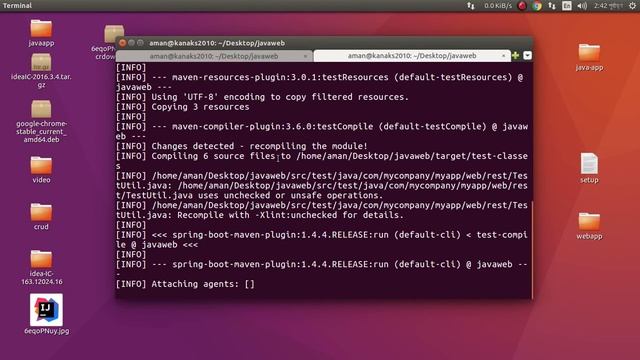Open the red round tray indicator

pos(522,6)
